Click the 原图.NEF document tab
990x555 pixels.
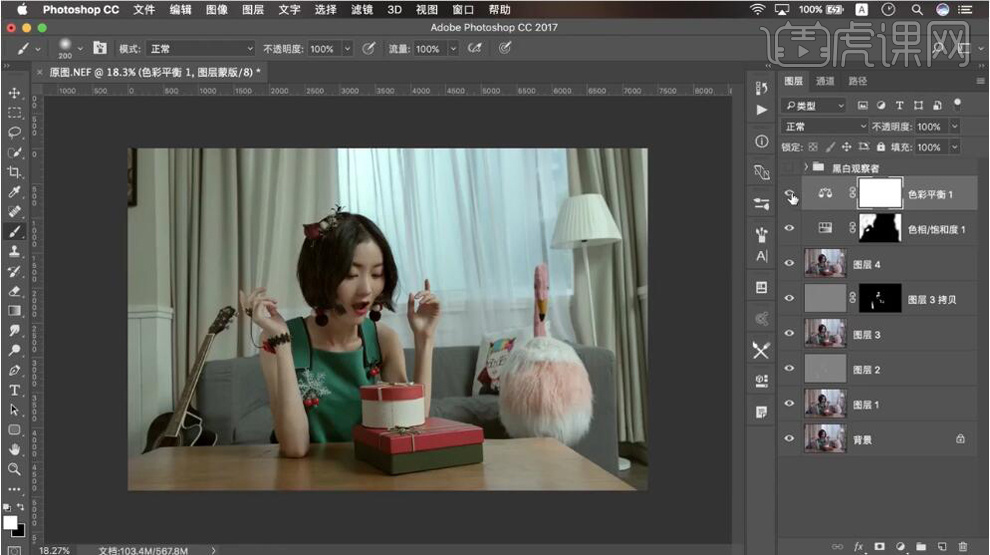148,72
